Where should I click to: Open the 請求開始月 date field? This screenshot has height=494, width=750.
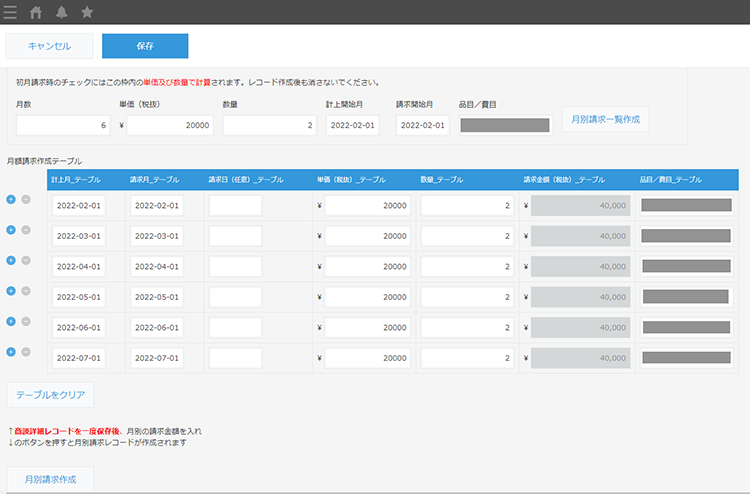423,125
